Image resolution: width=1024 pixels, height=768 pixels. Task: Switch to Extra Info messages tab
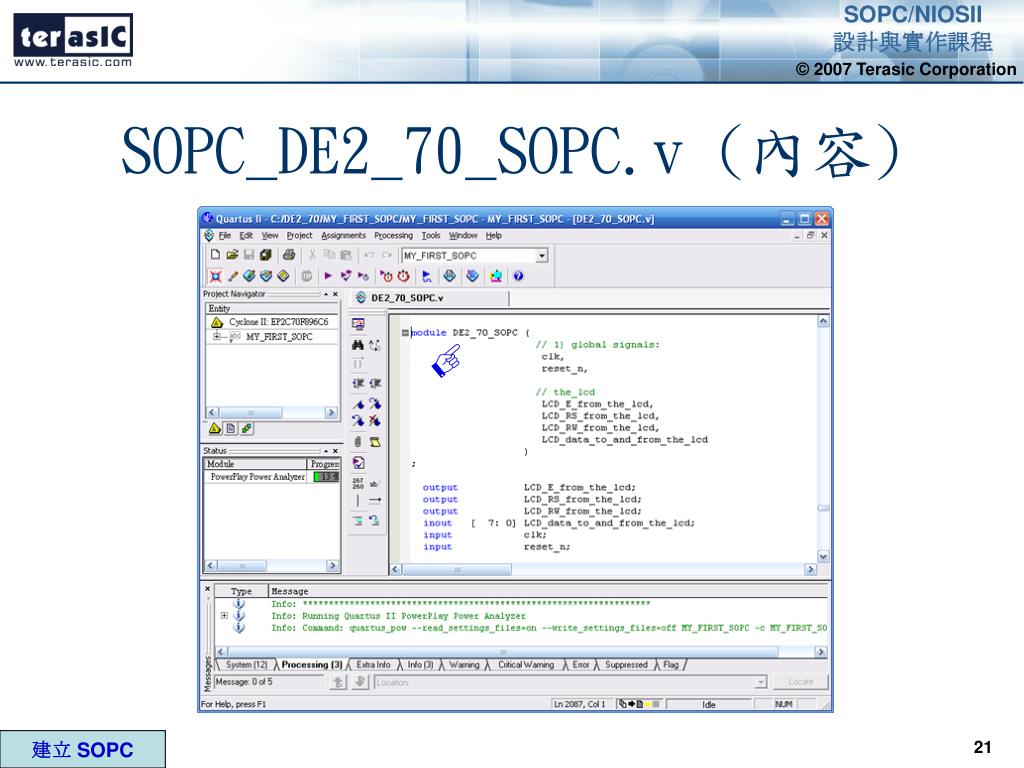click(374, 665)
